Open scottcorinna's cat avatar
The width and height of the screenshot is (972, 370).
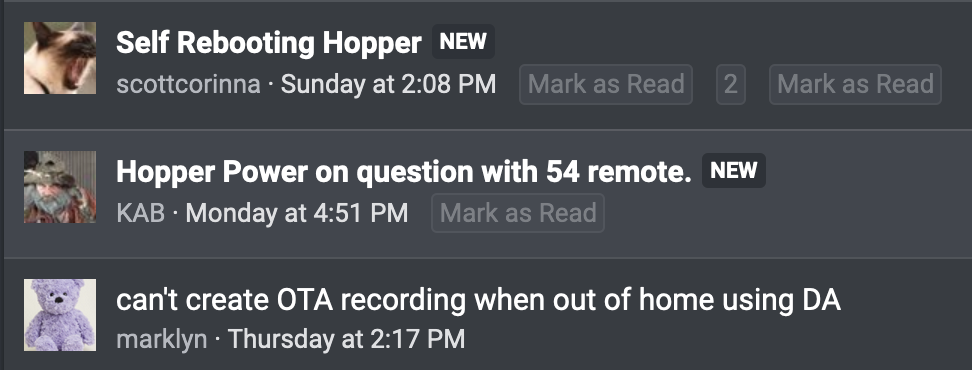tap(60, 58)
